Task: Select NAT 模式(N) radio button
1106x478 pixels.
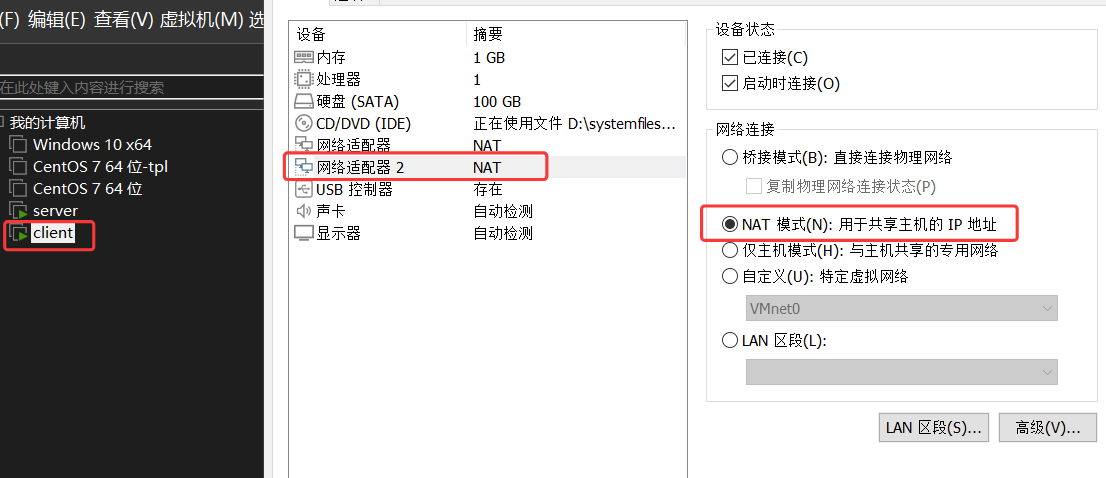Action: tap(729, 224)
